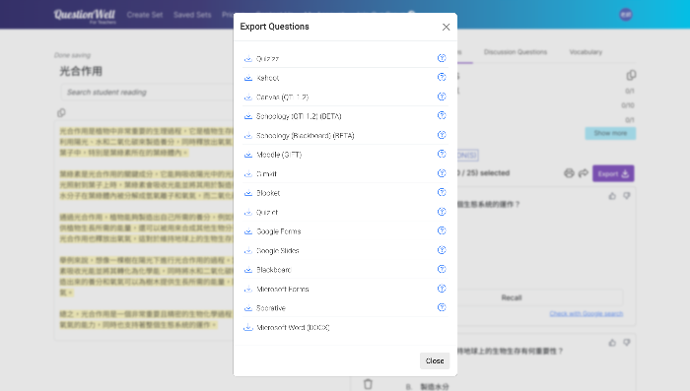Viewport: 690px width, 391px height.
Task: Open help info for Schoology (Blackboard) (BETA)
Action: click(x=441, y=135)
